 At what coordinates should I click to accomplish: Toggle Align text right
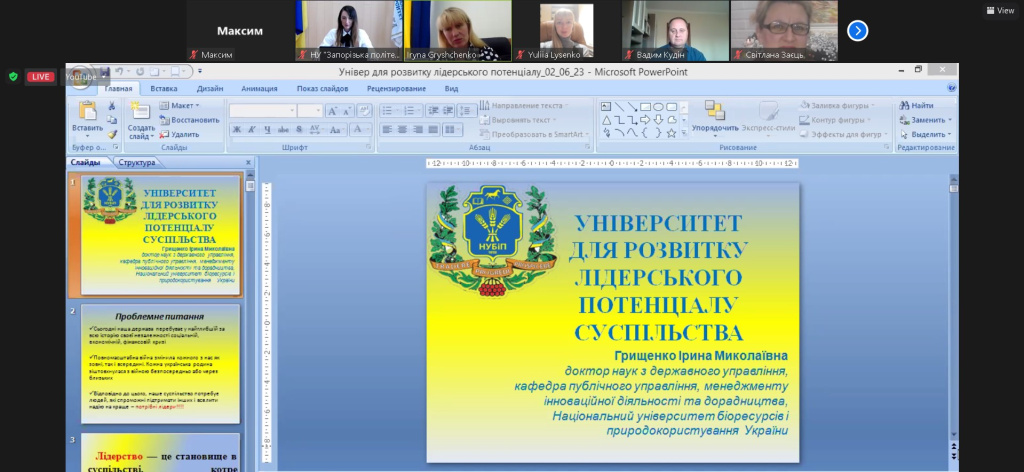[x=417, y=129]
